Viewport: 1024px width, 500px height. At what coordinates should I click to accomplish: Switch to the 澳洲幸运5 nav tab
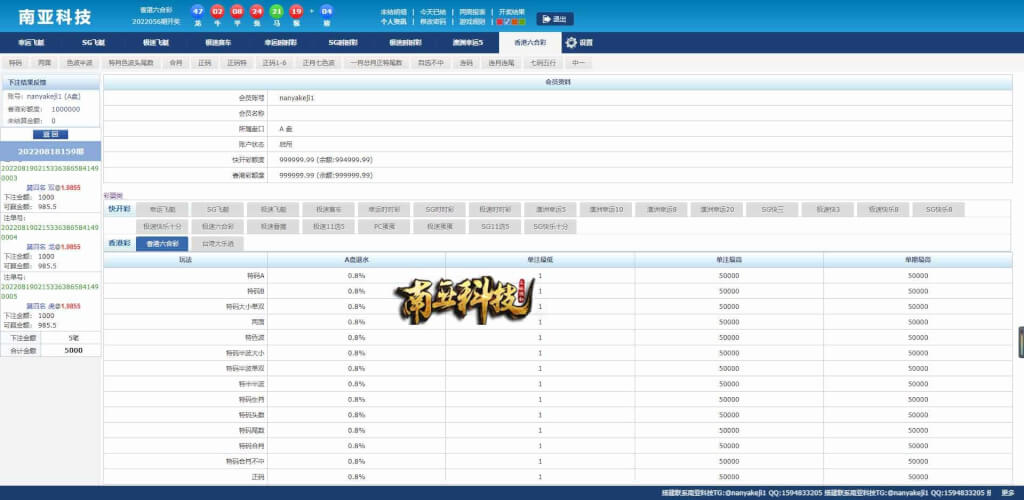(x=468, y=42)
